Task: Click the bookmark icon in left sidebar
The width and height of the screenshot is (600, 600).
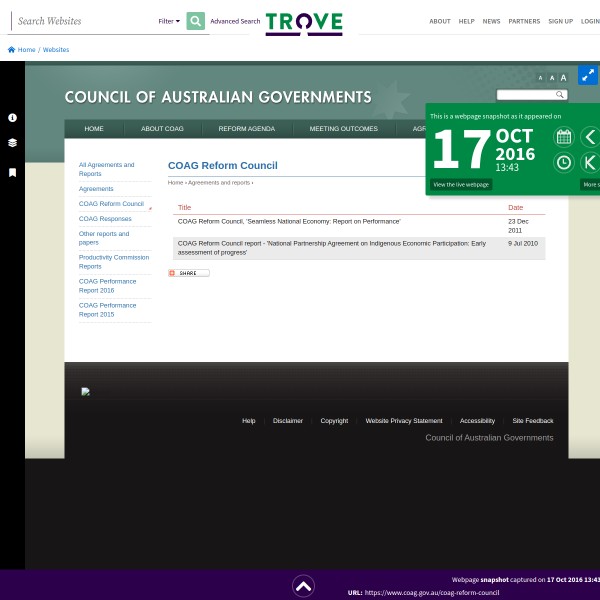Action: tap(12, 172)
